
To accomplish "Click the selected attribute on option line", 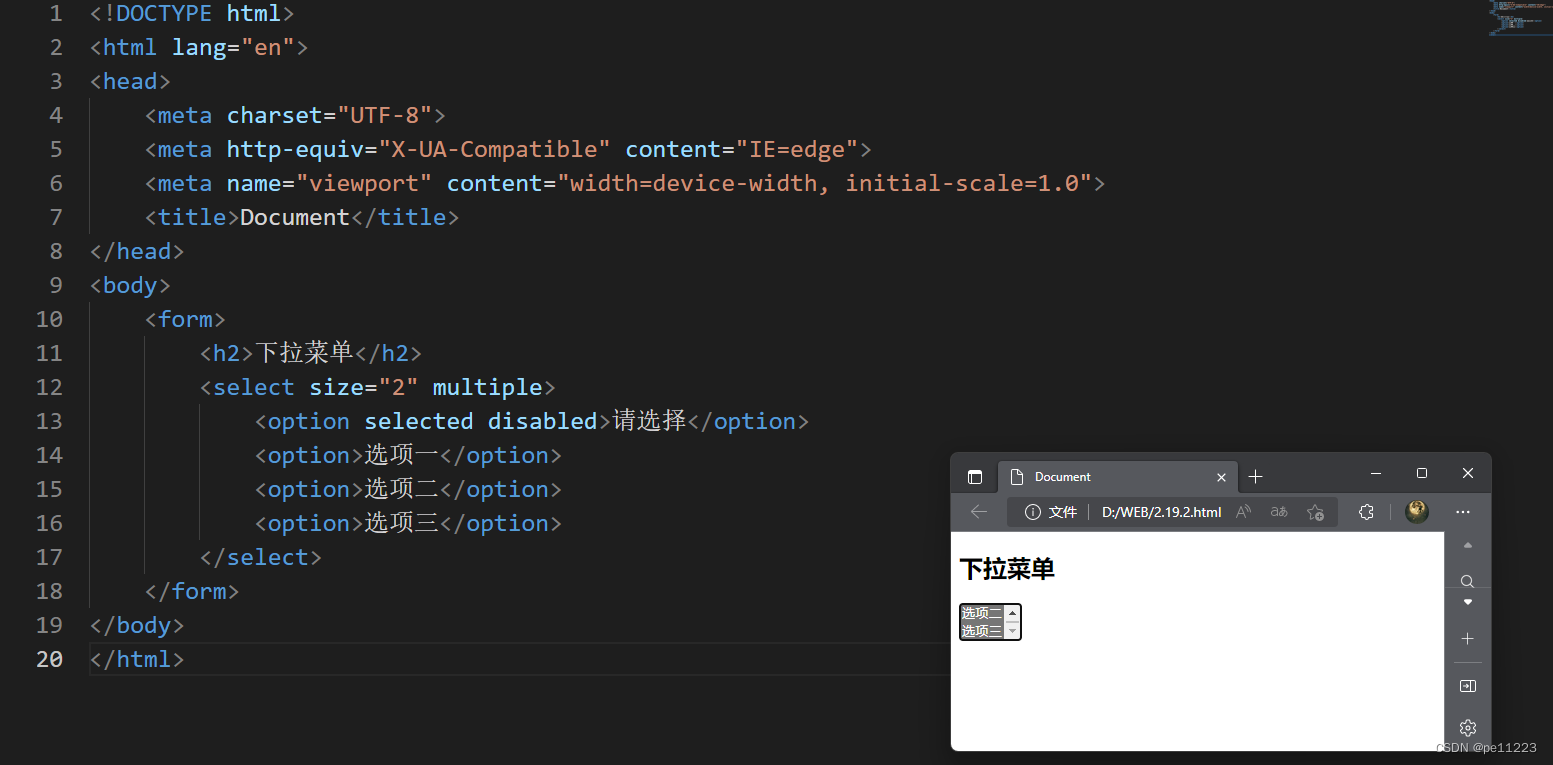I will point(418,422).
